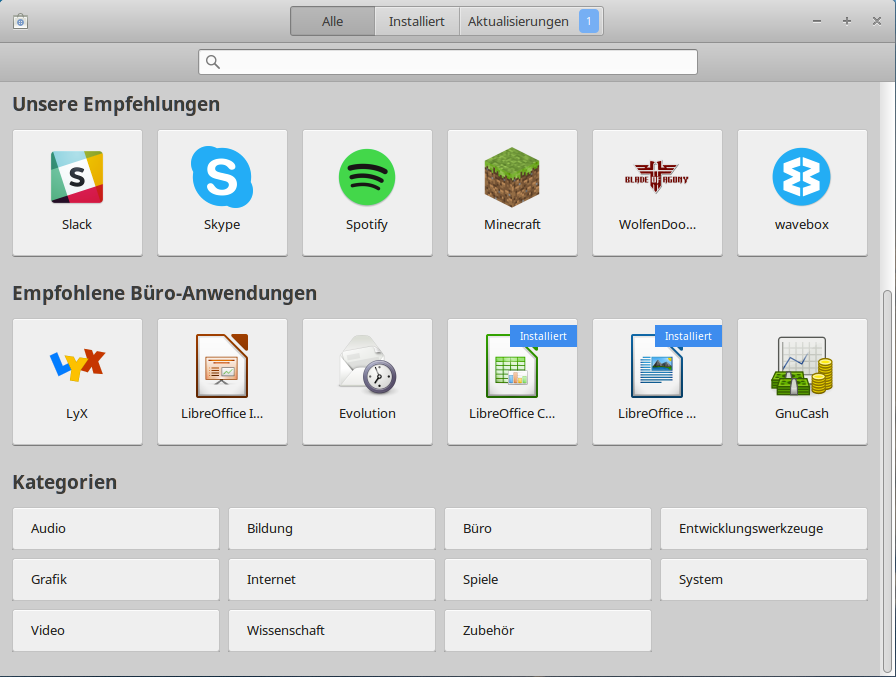
Task: Click the search input field
Action: point(448,62)
